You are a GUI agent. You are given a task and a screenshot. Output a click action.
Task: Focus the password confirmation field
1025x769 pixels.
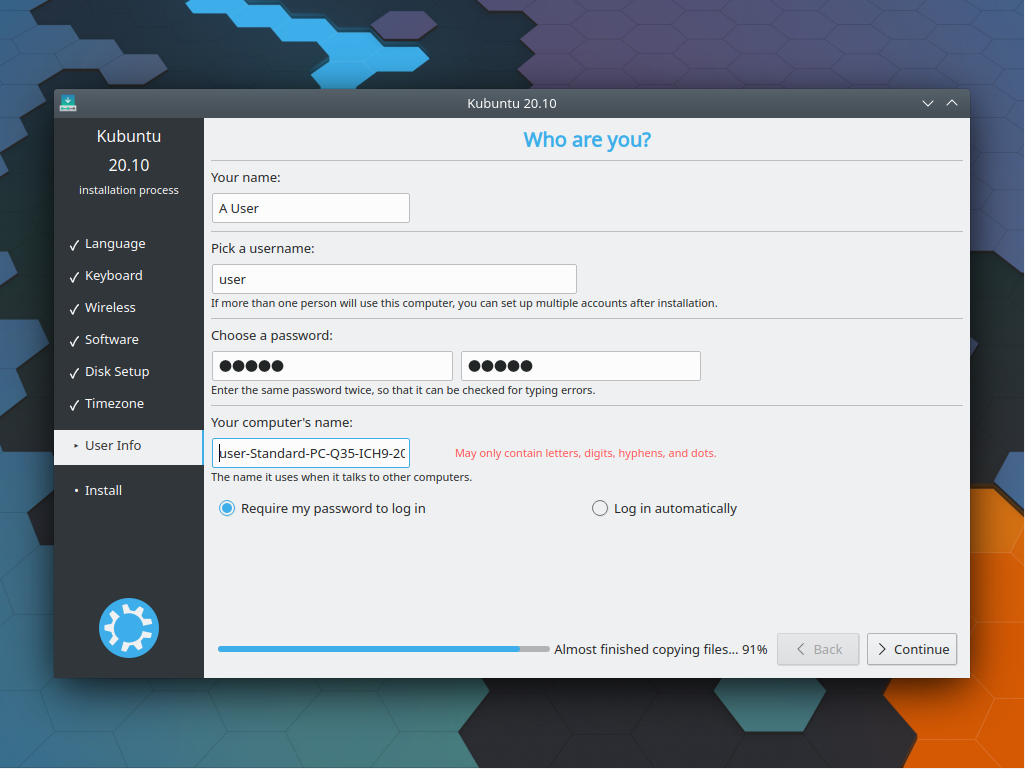tap(580, 366)
